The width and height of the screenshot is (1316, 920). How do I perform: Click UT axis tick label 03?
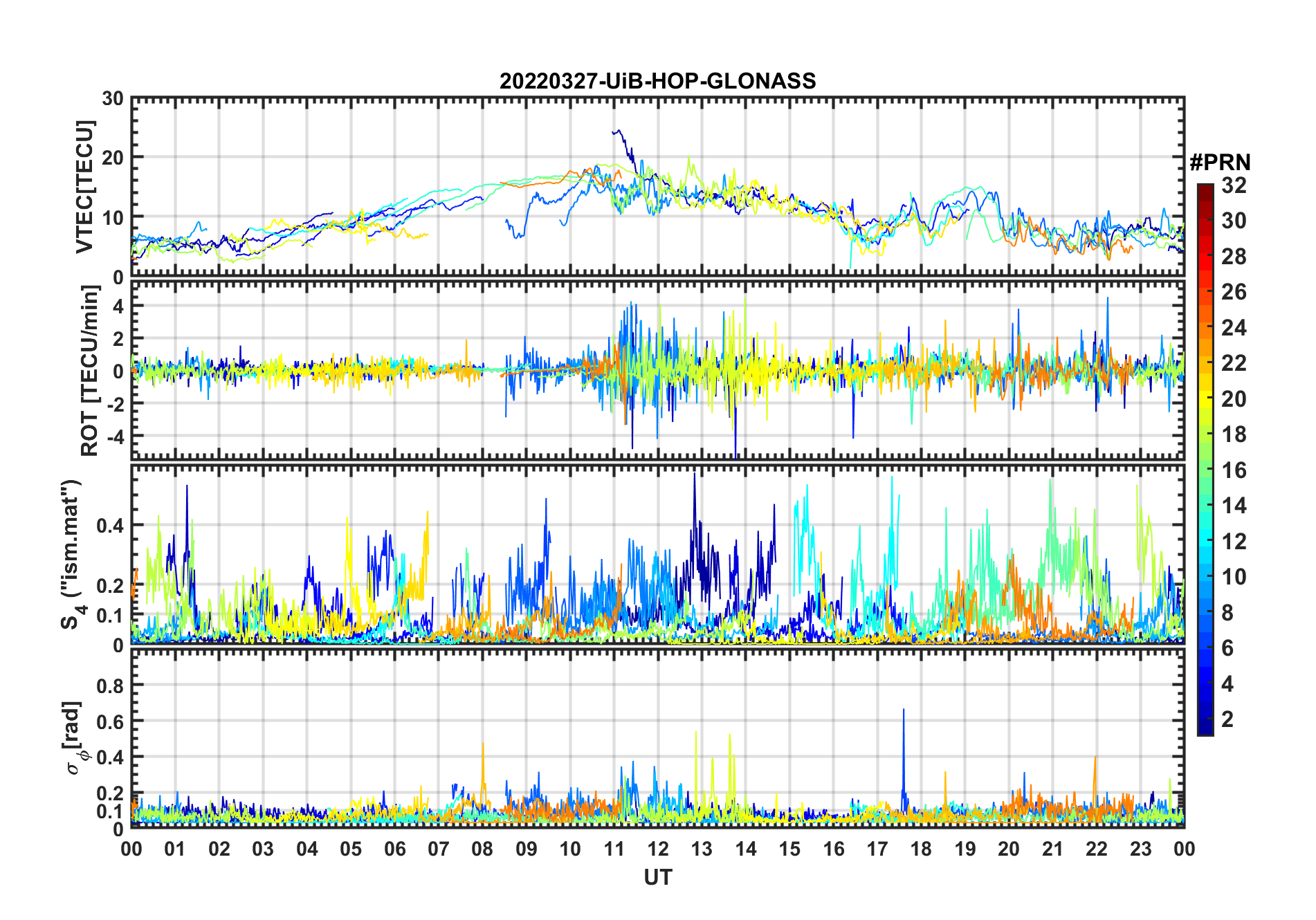263,849
